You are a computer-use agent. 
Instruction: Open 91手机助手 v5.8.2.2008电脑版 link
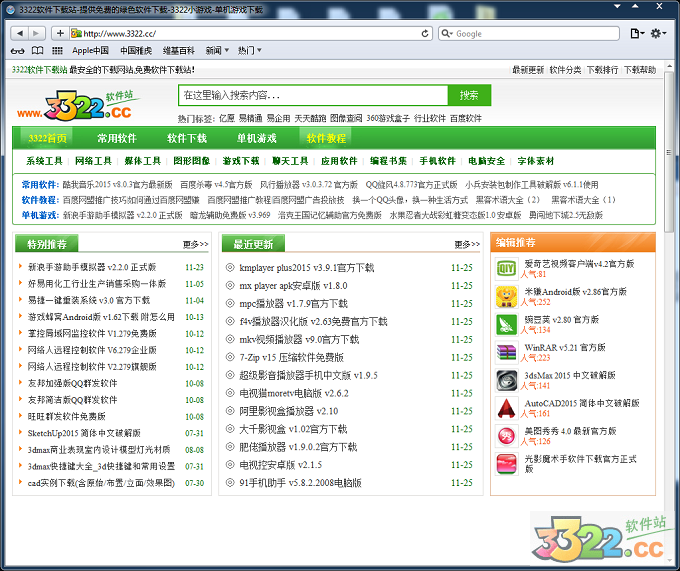300,483
